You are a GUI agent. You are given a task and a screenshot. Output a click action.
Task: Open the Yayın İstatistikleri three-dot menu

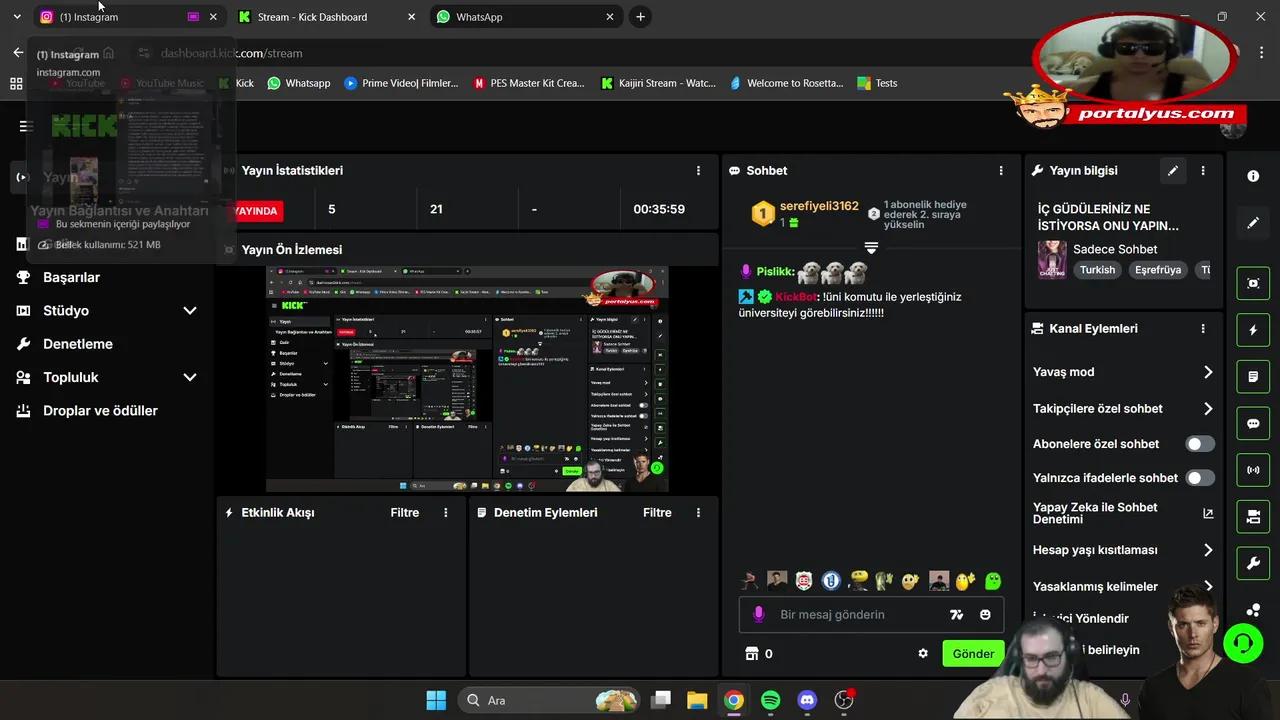point(699,171)
